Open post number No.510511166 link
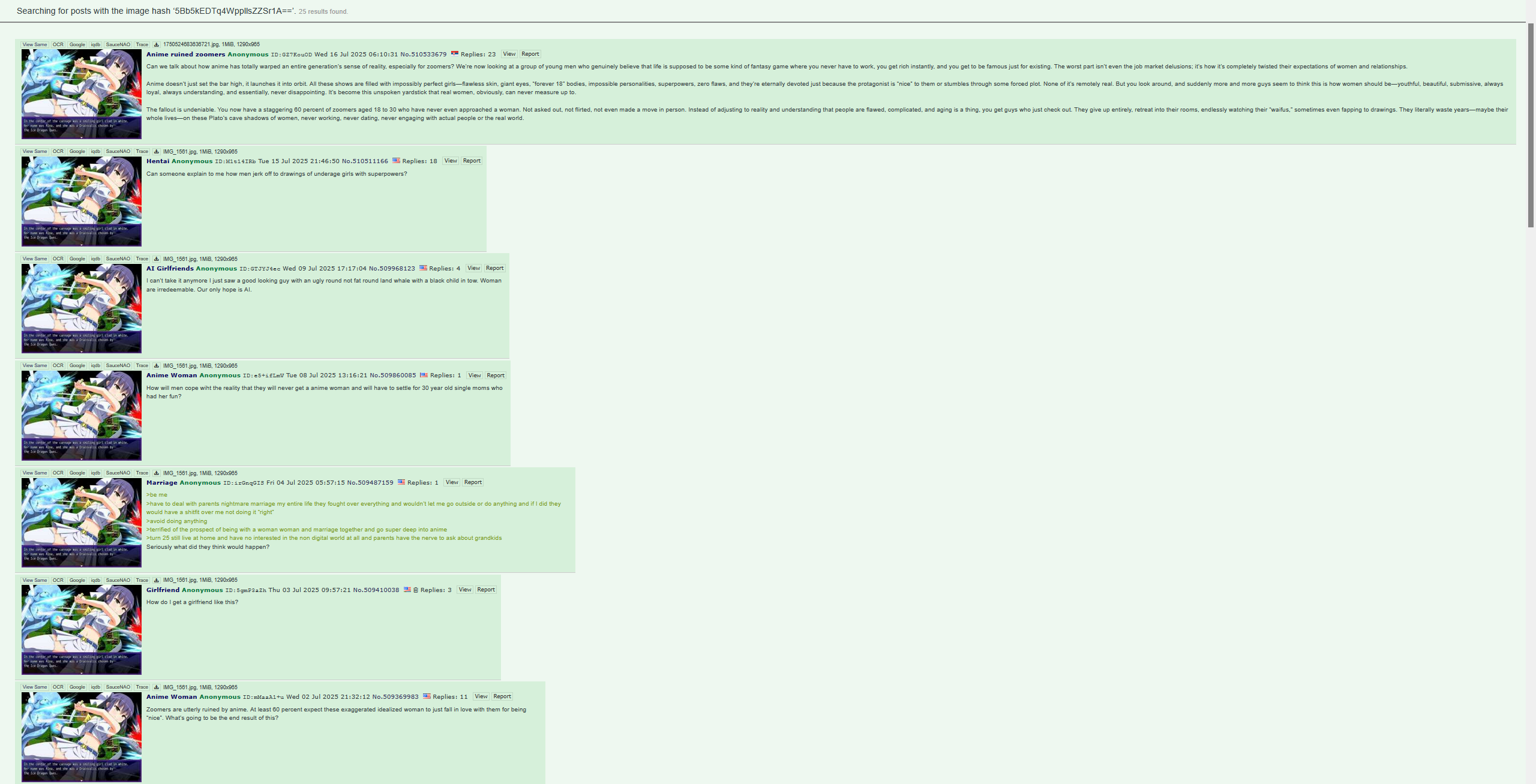The width and height of the screenshot is (1536, 784). (365, 161)
